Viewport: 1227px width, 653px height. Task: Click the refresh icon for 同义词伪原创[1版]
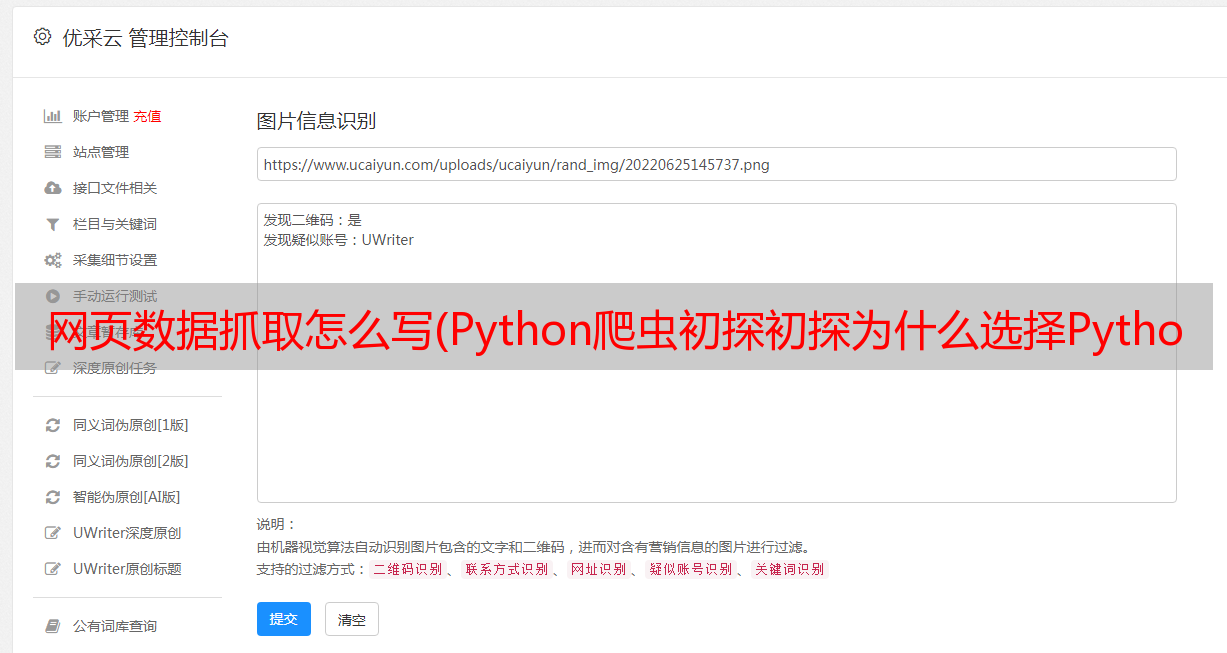pyautogui.click(x=53, y=425)
